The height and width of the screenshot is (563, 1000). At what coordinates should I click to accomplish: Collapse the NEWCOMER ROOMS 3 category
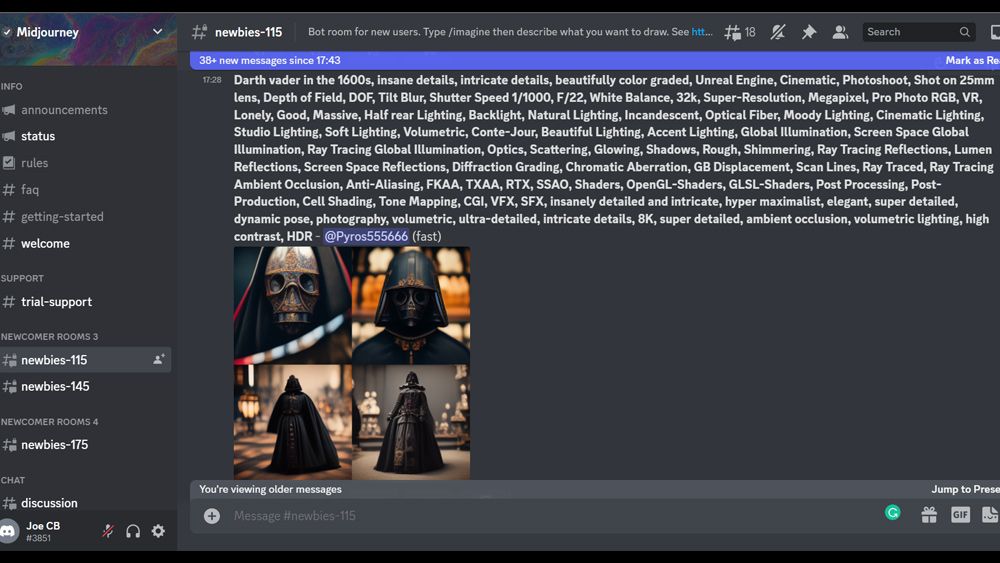click(49, 337)
